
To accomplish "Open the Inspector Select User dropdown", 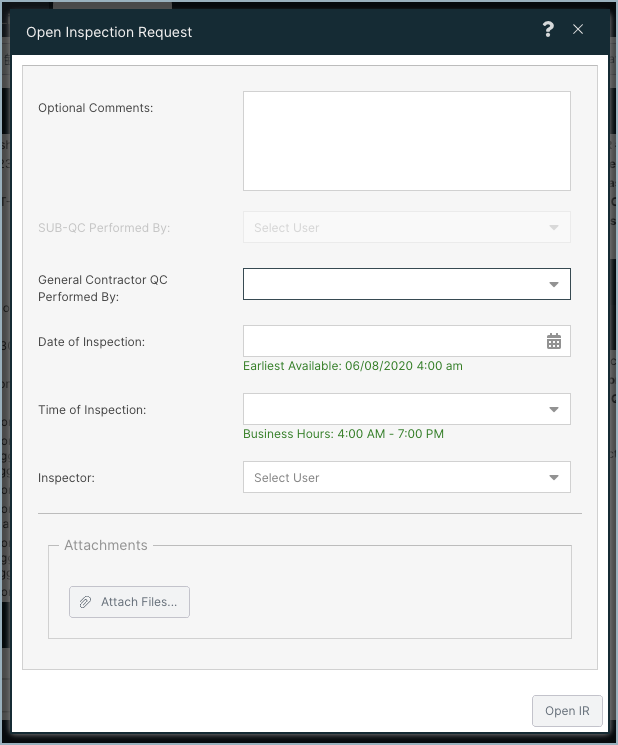I will tap(407, 477).
